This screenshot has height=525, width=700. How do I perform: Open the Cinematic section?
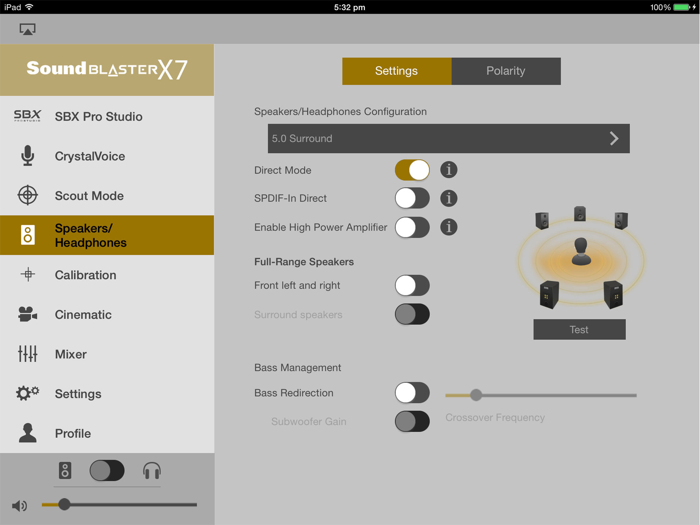[x=107, y=314]
